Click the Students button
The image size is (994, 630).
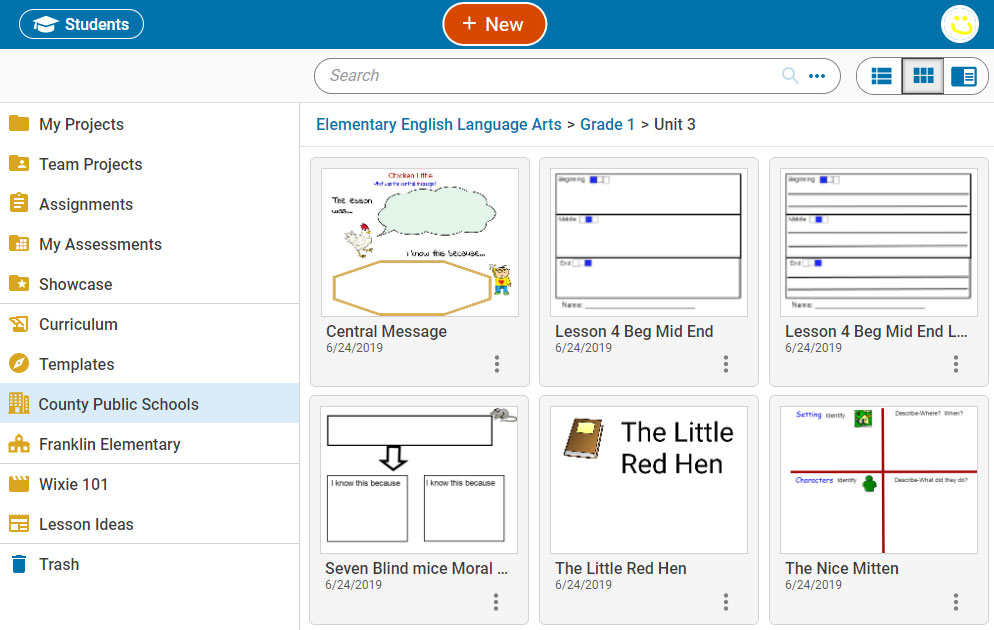pos(82,25)
